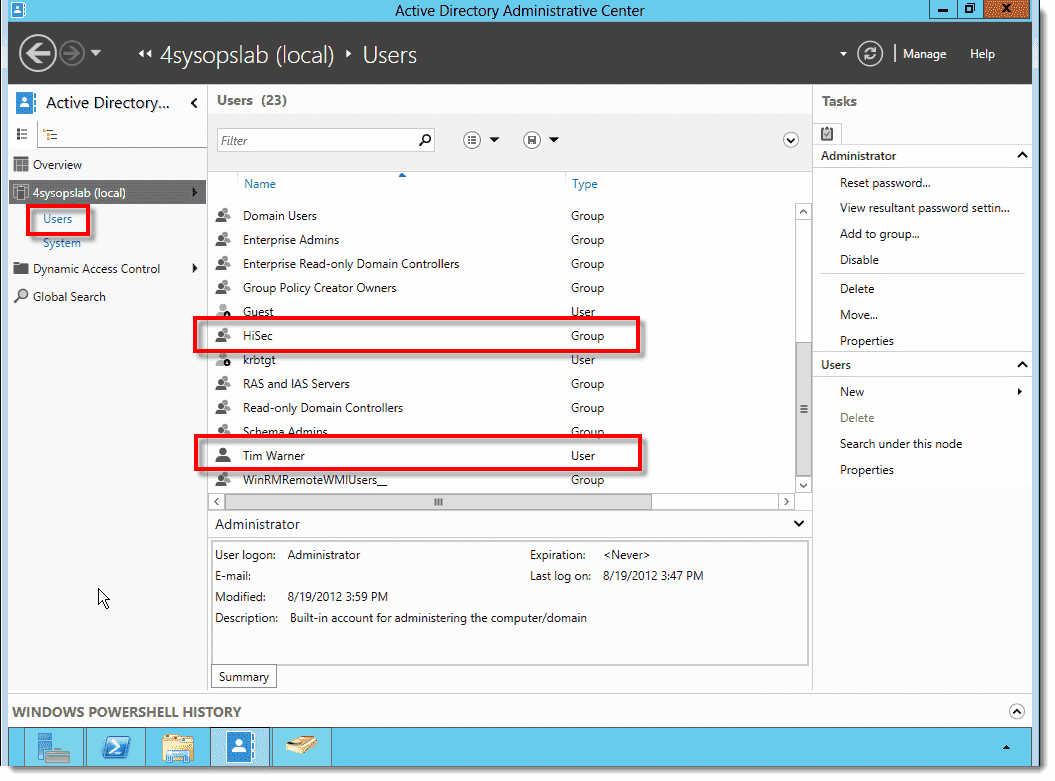Collapse the Users tasks section
Screen dimensions: 1055x781
1022,365
